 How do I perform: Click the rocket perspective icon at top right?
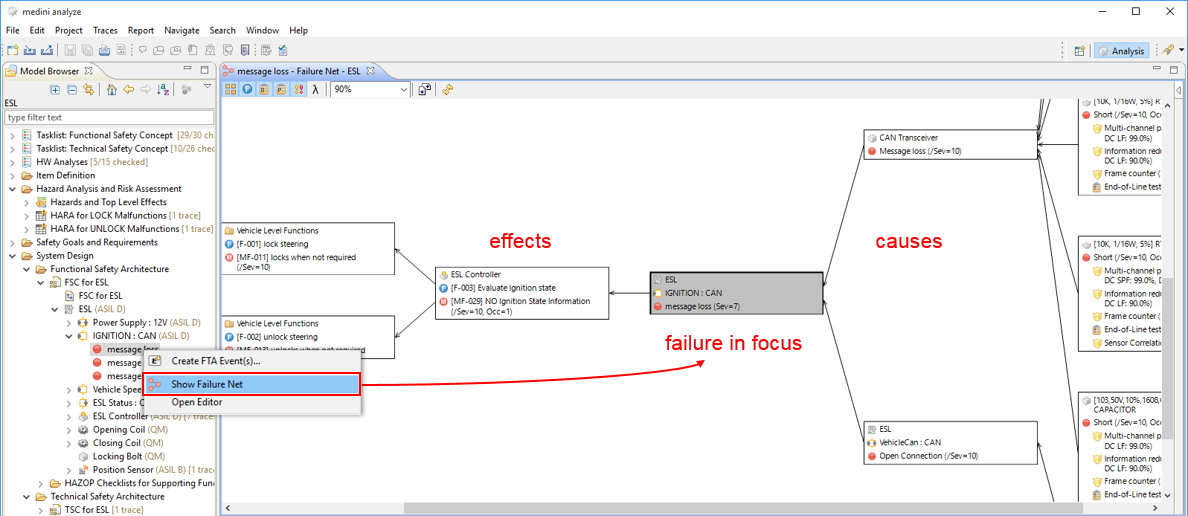pos(1168,51)
